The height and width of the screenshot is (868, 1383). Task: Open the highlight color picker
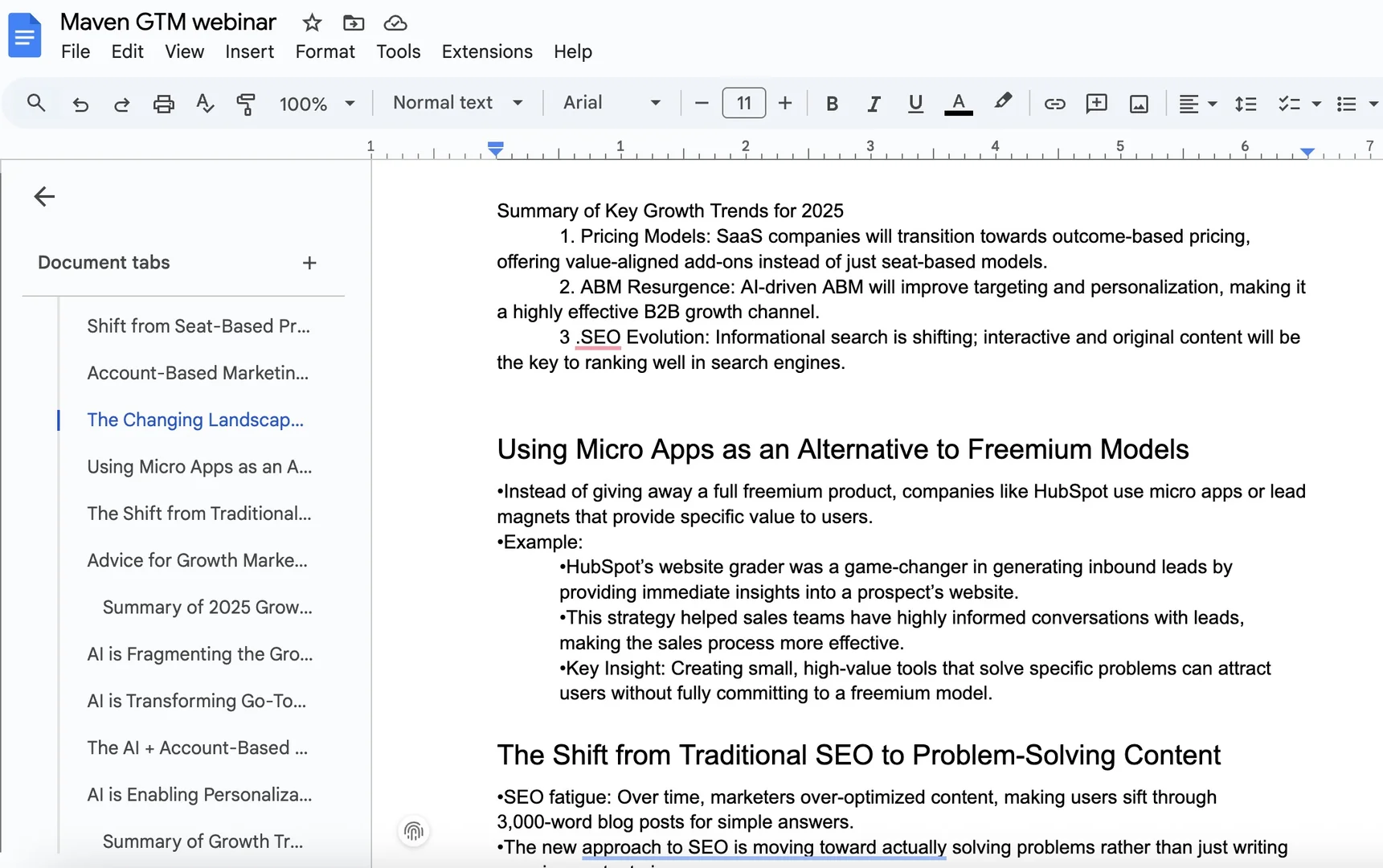click(1002, 102)
